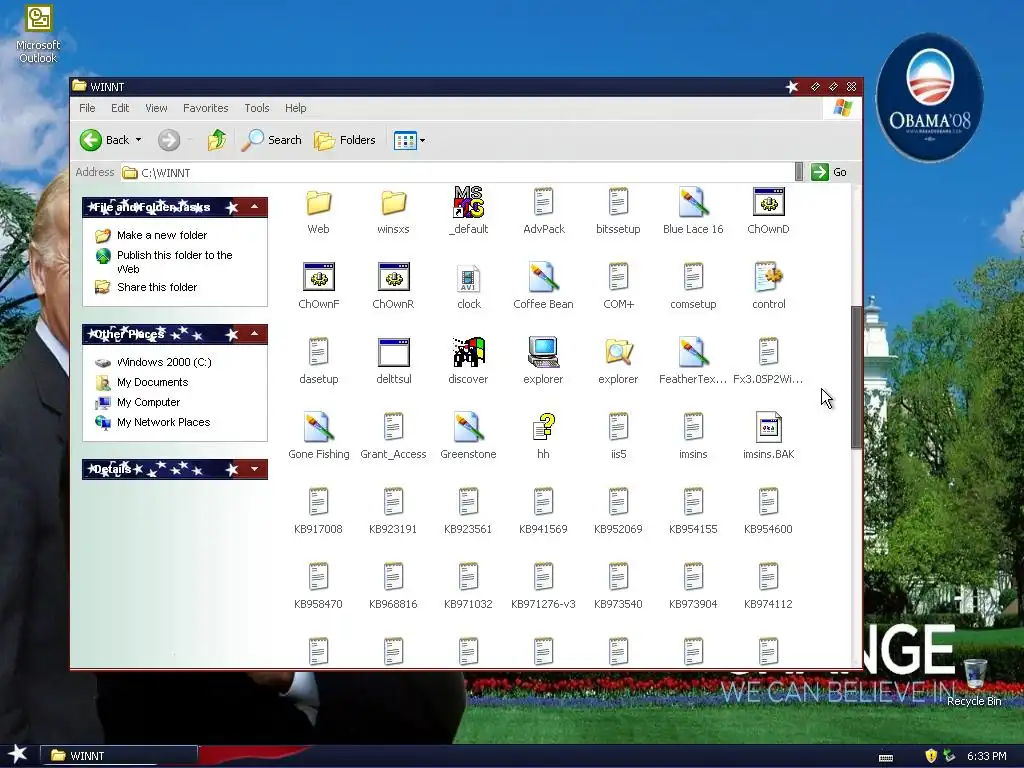
Task: Click the vertical scrollbar thumb
Action: coord(856,377)
